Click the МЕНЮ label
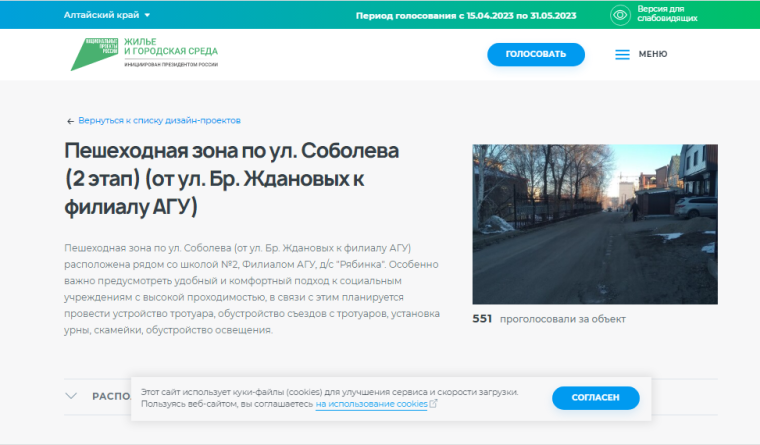 [x=652, y=54]
